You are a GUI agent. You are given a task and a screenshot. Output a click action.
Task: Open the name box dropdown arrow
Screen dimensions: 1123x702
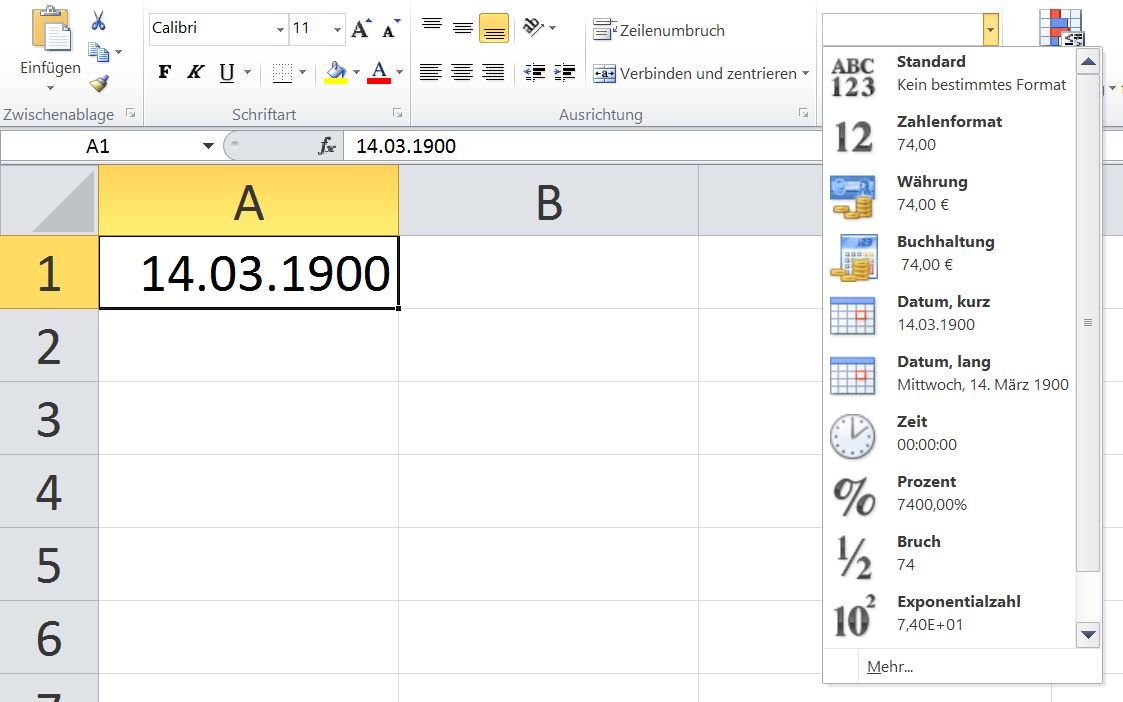(x=208, y=146)
